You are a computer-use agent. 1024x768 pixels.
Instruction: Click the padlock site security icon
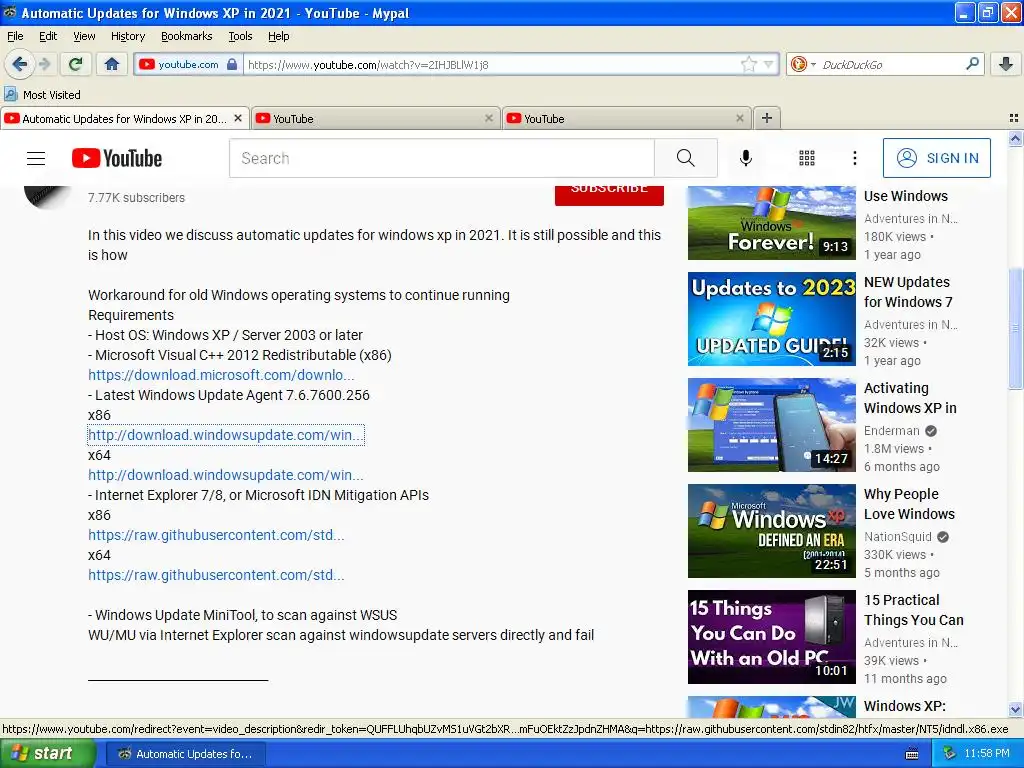coord(232,64)
